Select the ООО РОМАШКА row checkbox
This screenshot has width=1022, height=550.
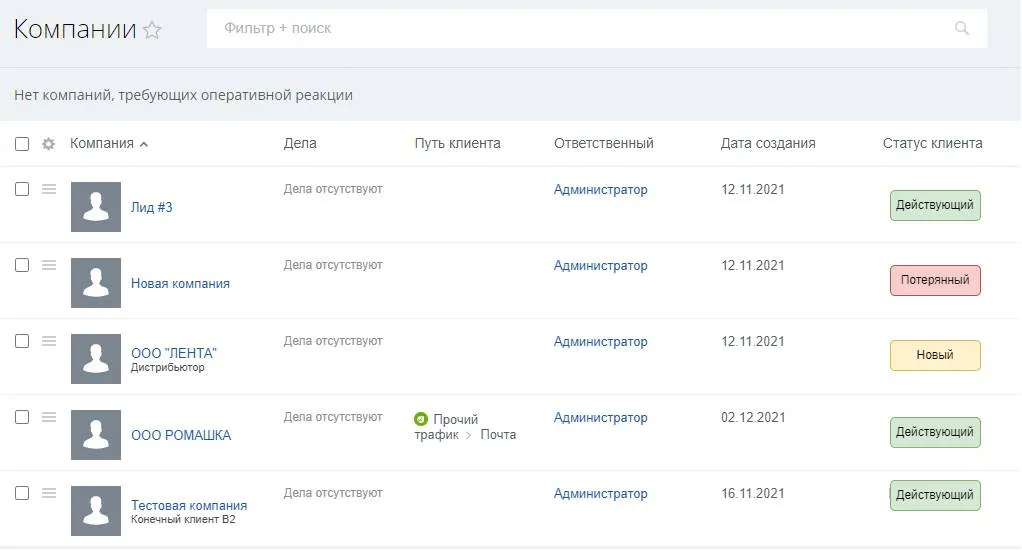22,417
